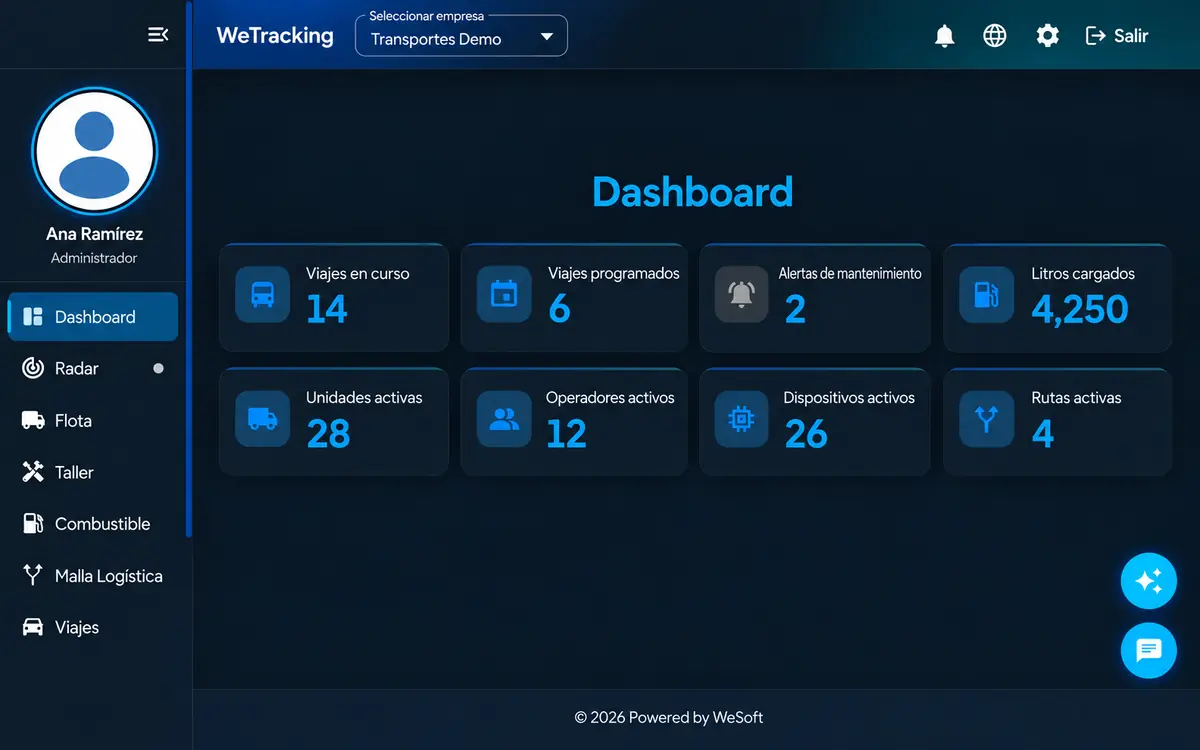This screenshot has width=1200, height=750.
Task: Click the Rutas activas value 4
Action: [1043, 433]
